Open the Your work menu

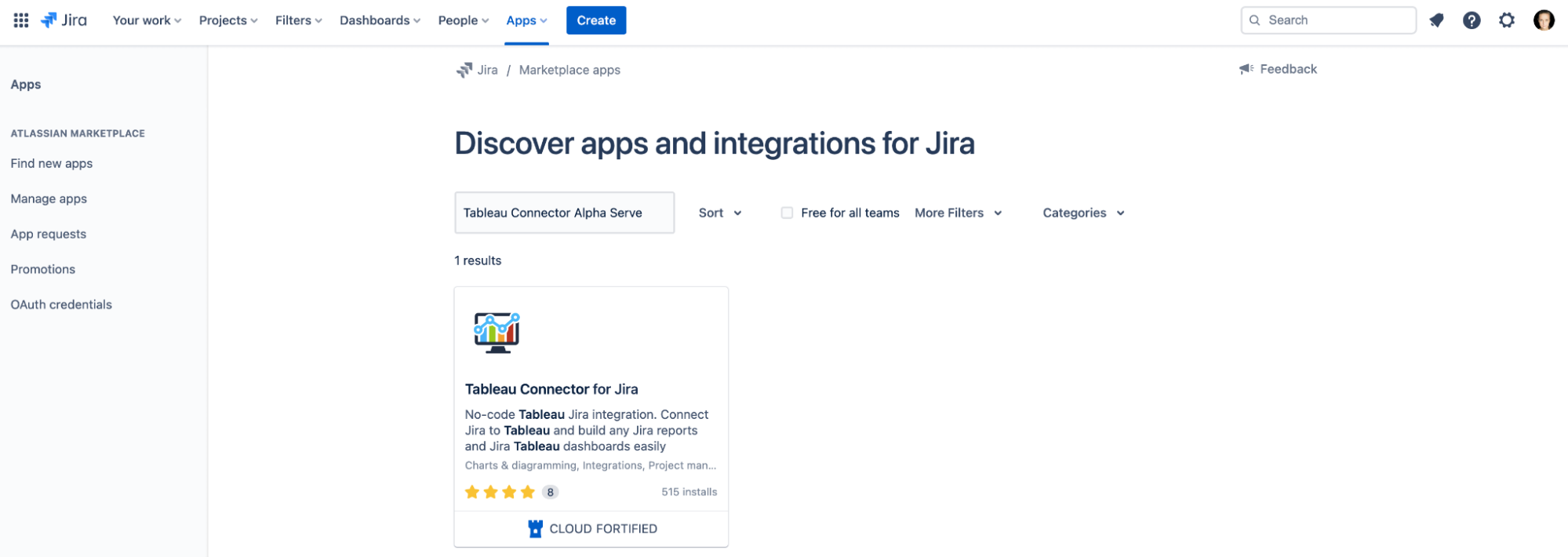point(147,20)
